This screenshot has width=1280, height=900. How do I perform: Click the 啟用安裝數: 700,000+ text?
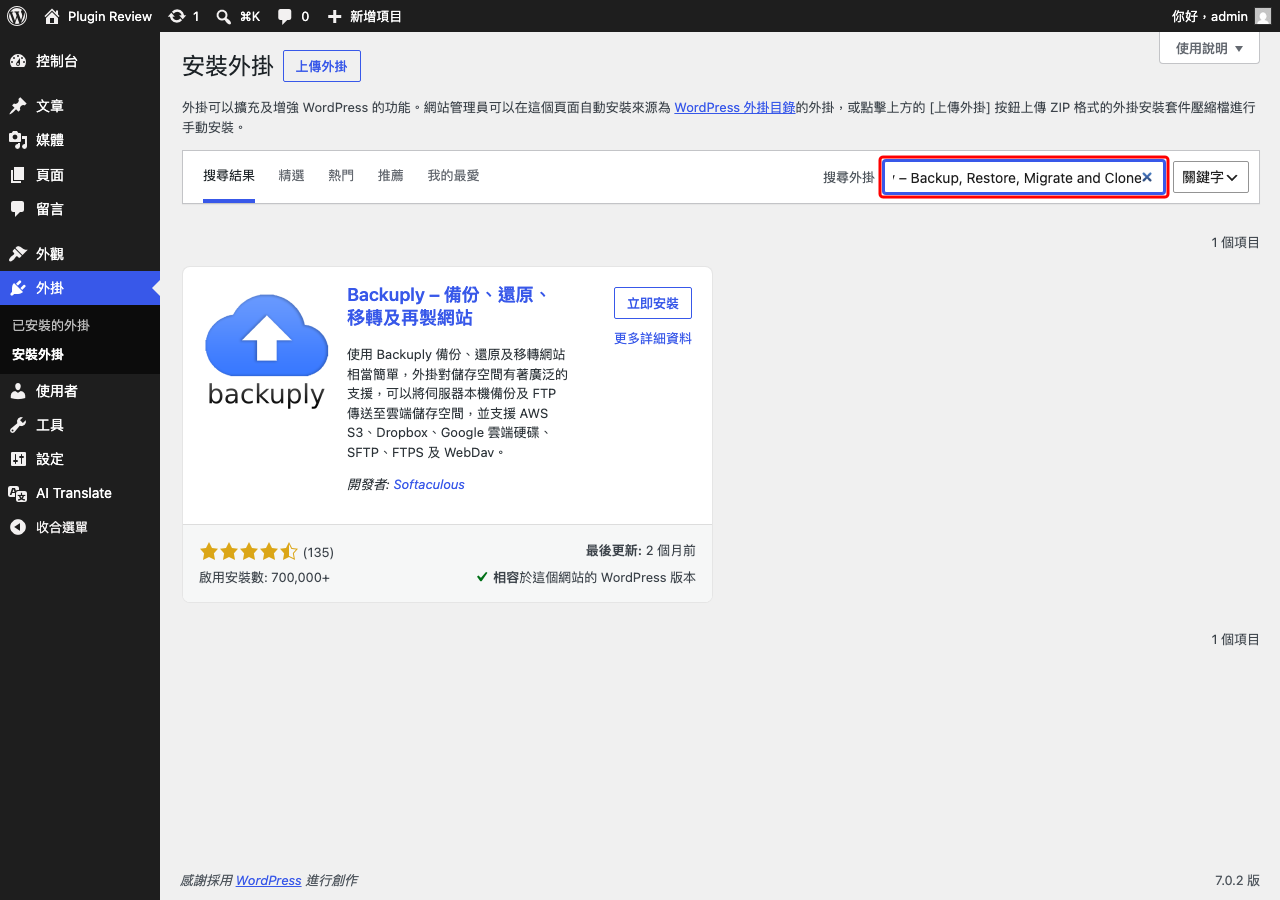pyautogui.click(x=265, y=578)
